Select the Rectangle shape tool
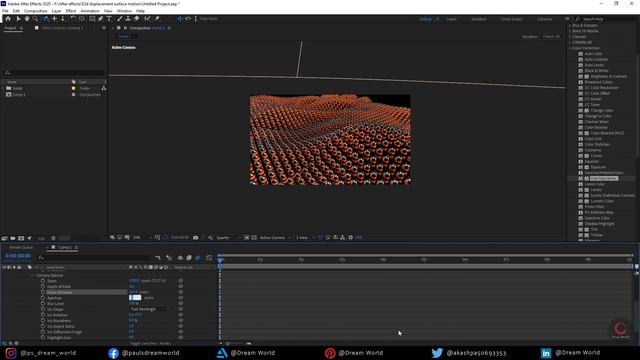This screenshot has width=640, height=360. pyautogui.click(x=92, y=19)
